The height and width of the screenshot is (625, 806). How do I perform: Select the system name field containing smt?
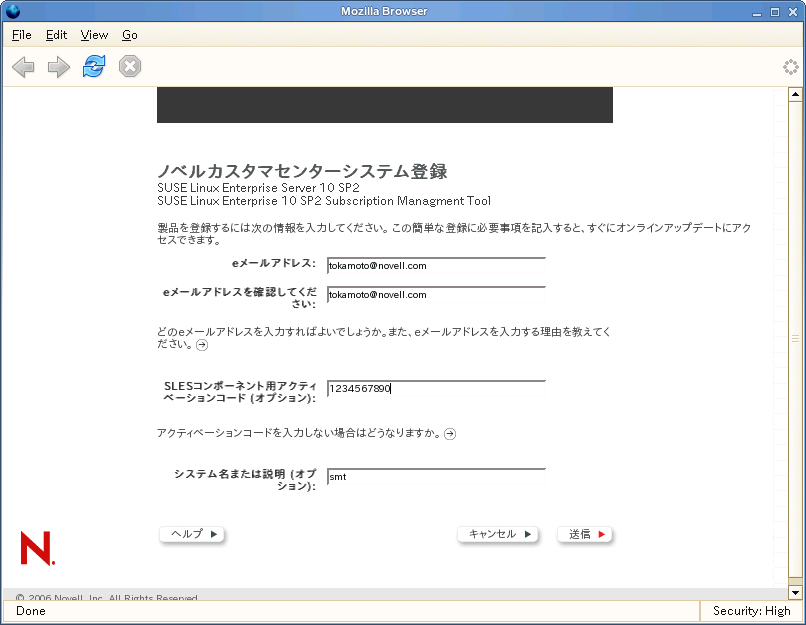pyautogui.click(x=436, y=477)
